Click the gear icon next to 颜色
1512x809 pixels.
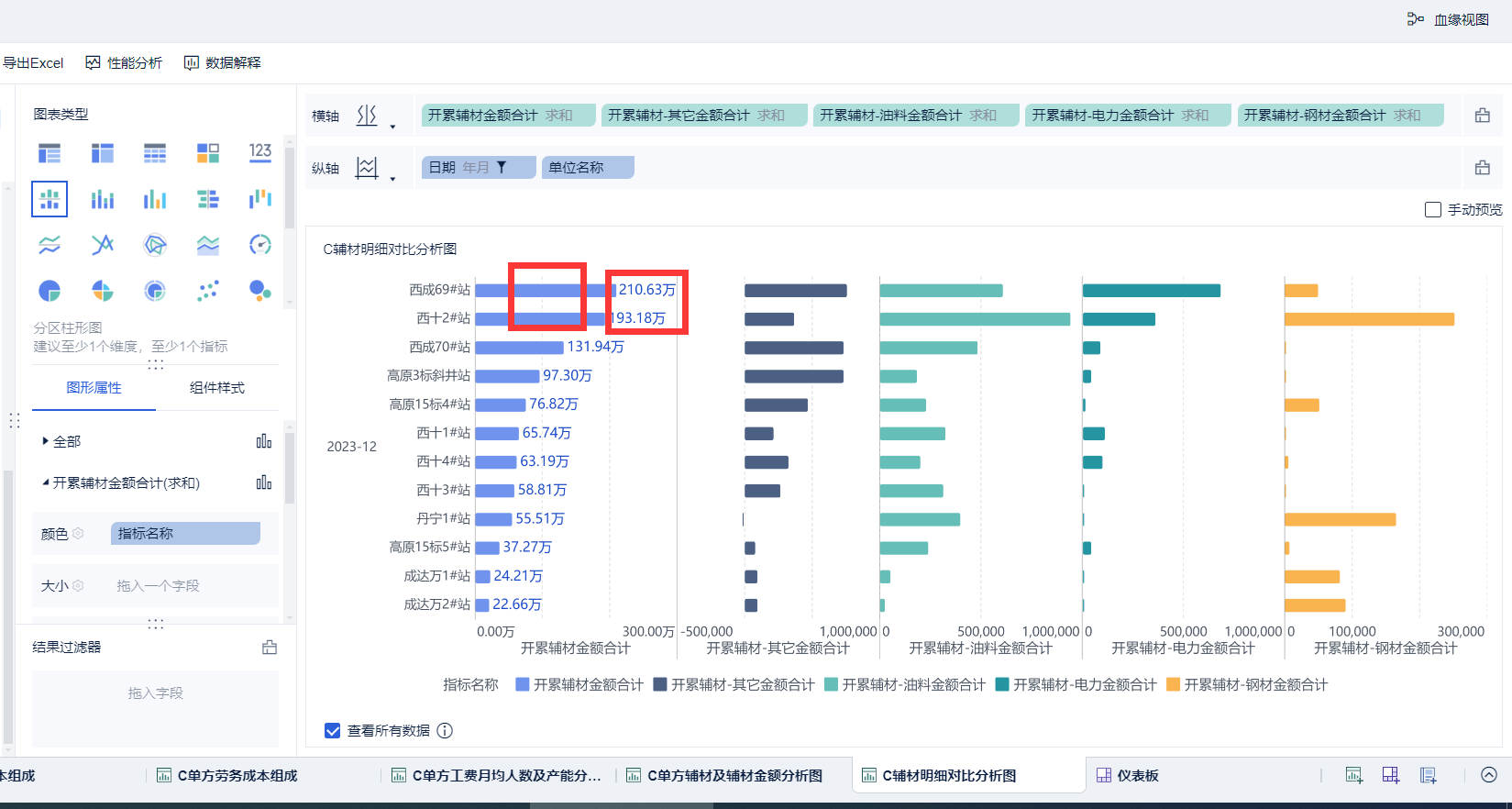78,534
